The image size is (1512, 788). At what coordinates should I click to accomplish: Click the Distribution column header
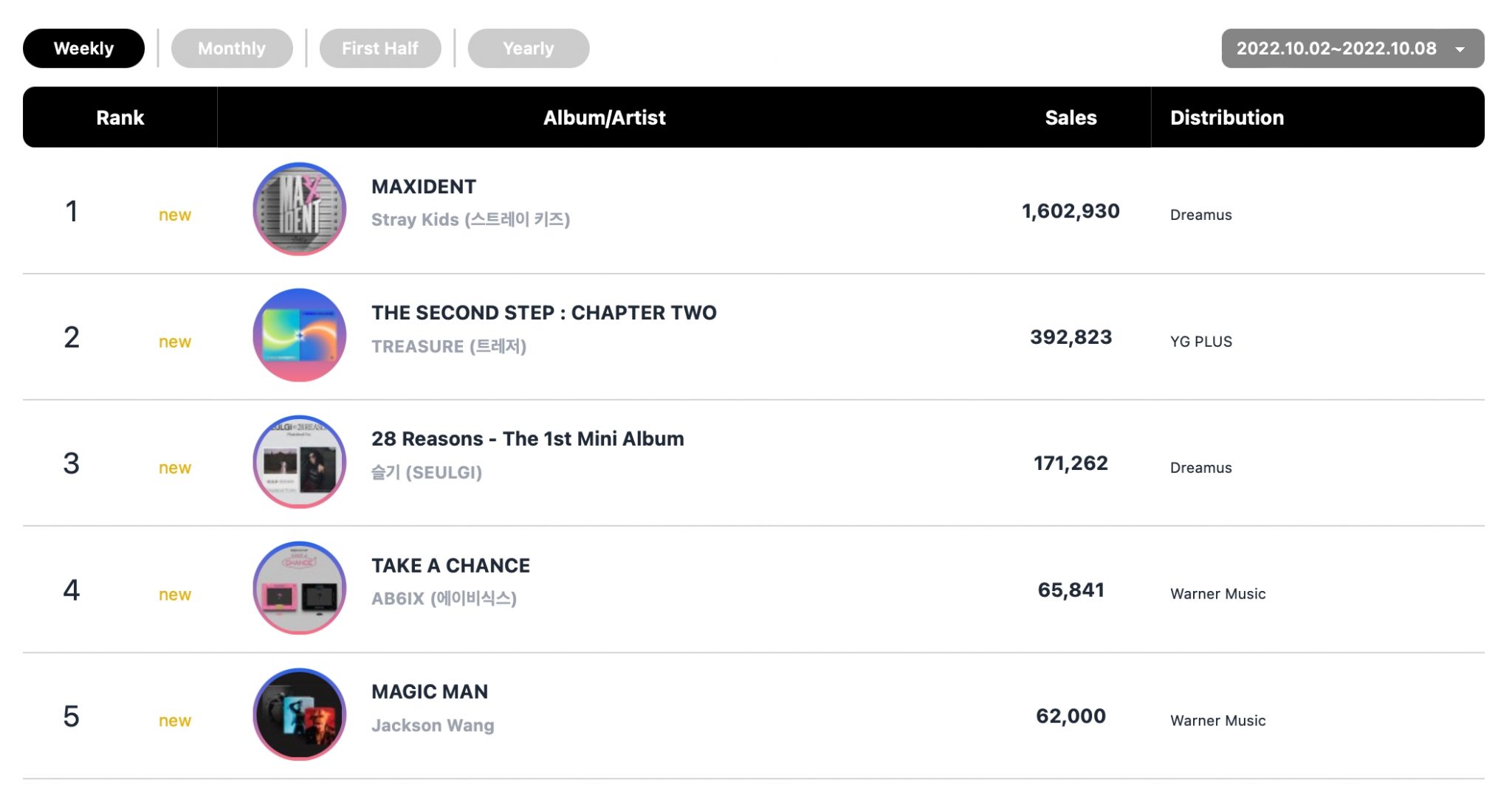point(1227,117)
